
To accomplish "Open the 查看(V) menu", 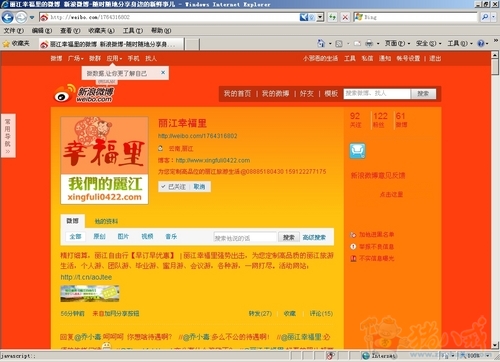I will click(x=70, y=31).
